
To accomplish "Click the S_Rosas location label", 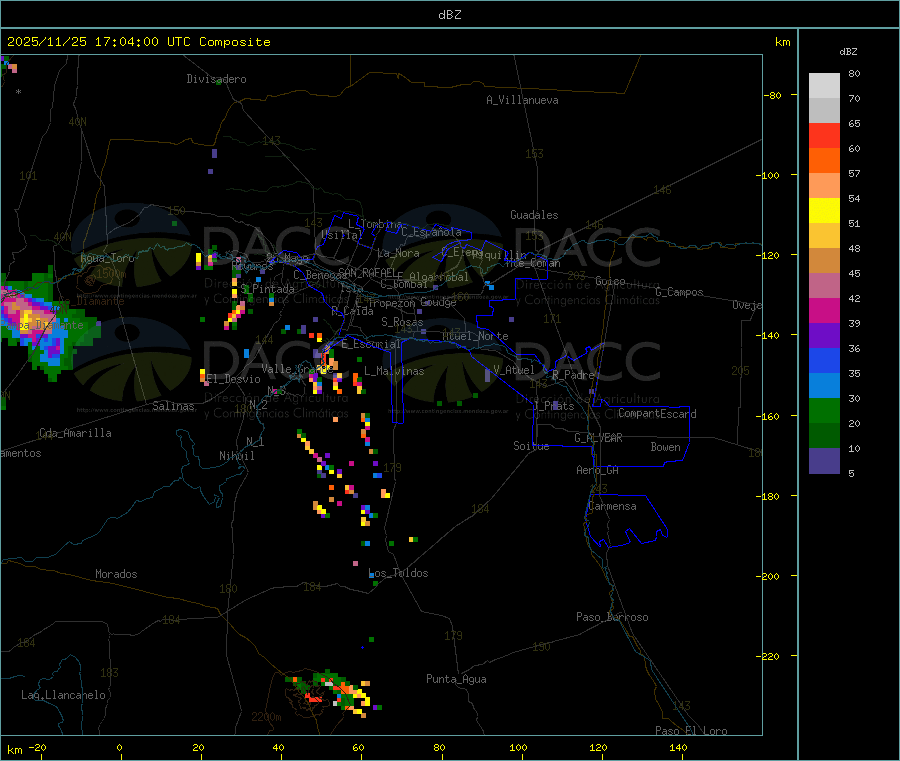I will 402,322.
